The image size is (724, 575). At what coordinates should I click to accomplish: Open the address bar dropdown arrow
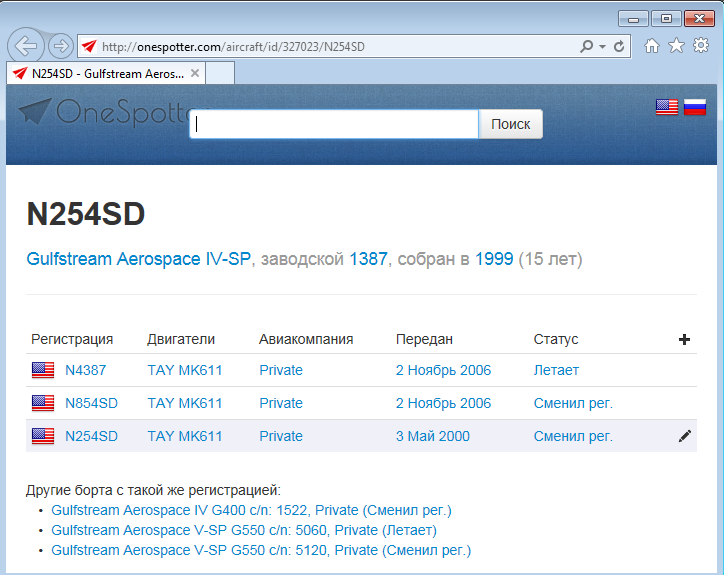tap(602, 47)
